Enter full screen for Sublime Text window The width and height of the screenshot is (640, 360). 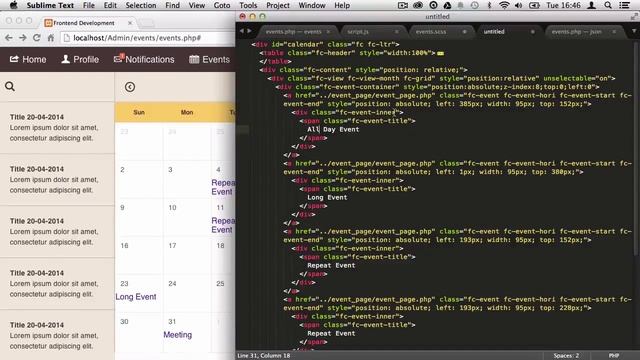[x=634, y=16]
